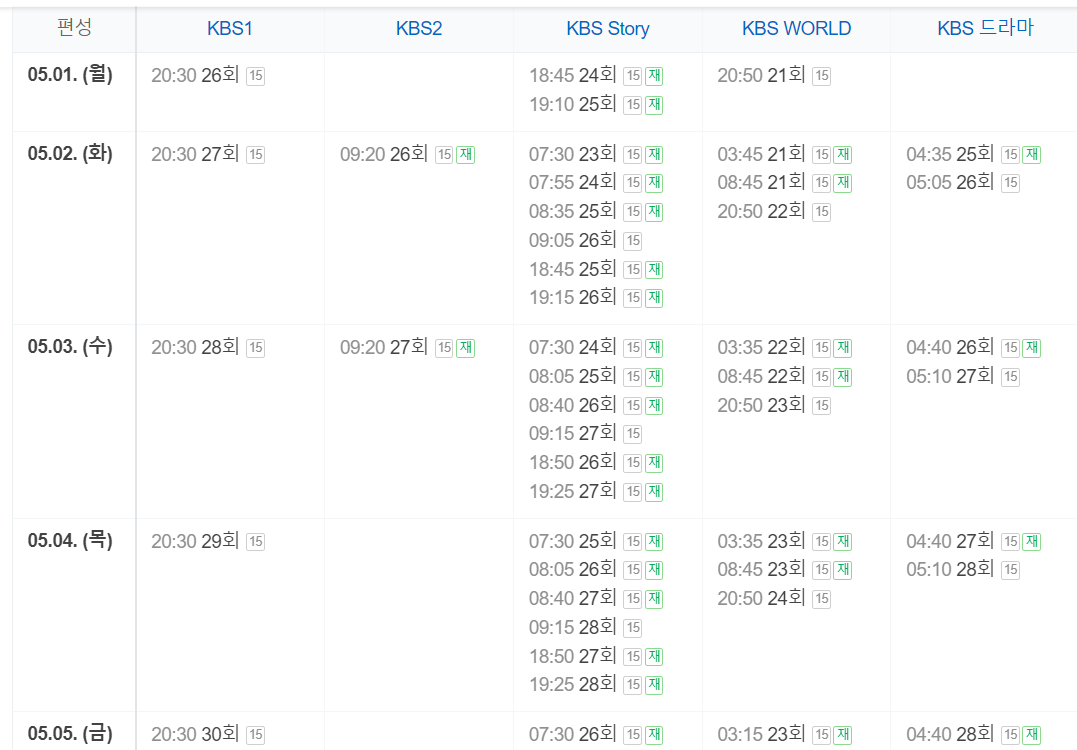Screen dimensions: 1077x750
Task: Open the KBS 드라마 channel link
Action: 985,28
